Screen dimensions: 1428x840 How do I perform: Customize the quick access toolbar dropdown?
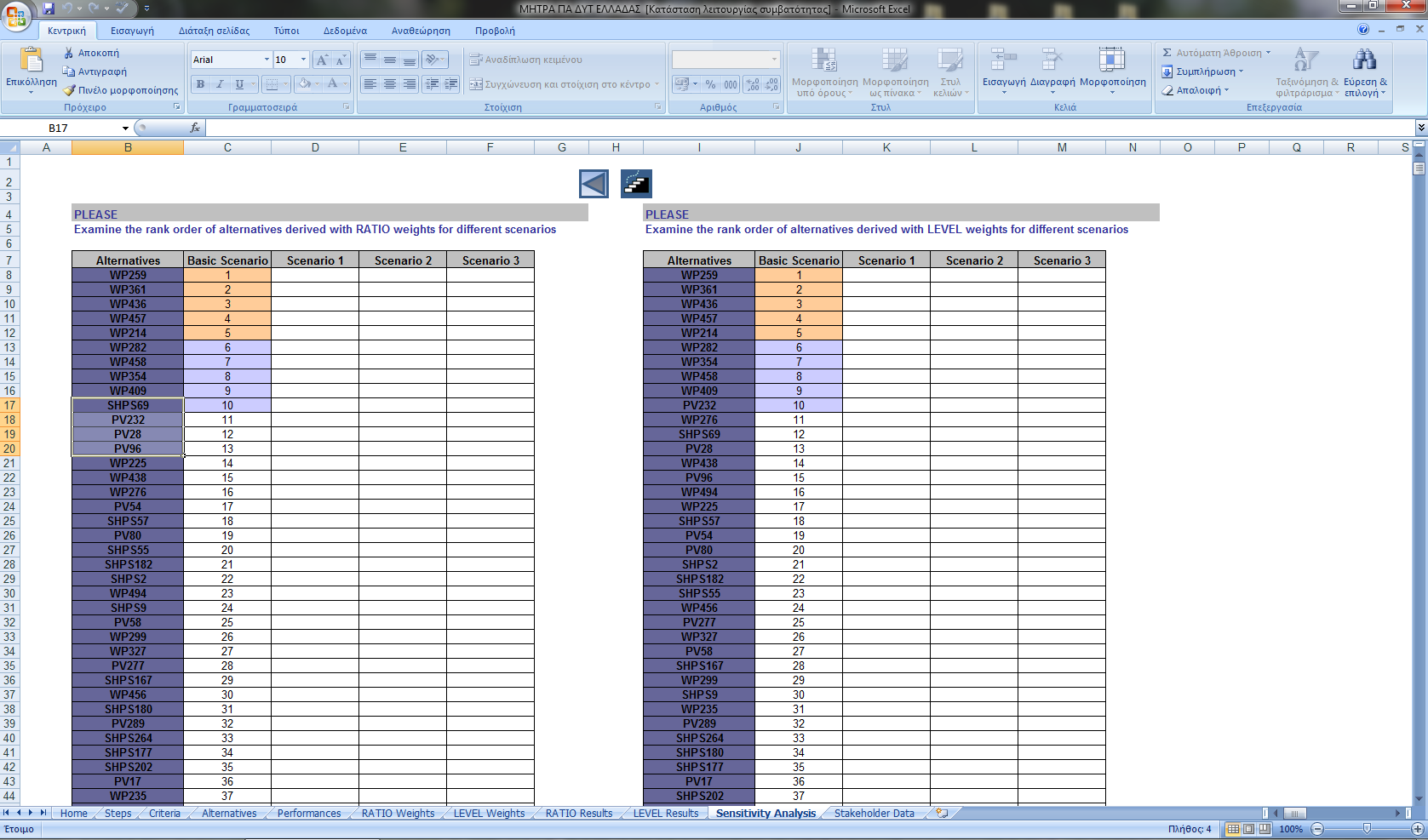[146, 9]
